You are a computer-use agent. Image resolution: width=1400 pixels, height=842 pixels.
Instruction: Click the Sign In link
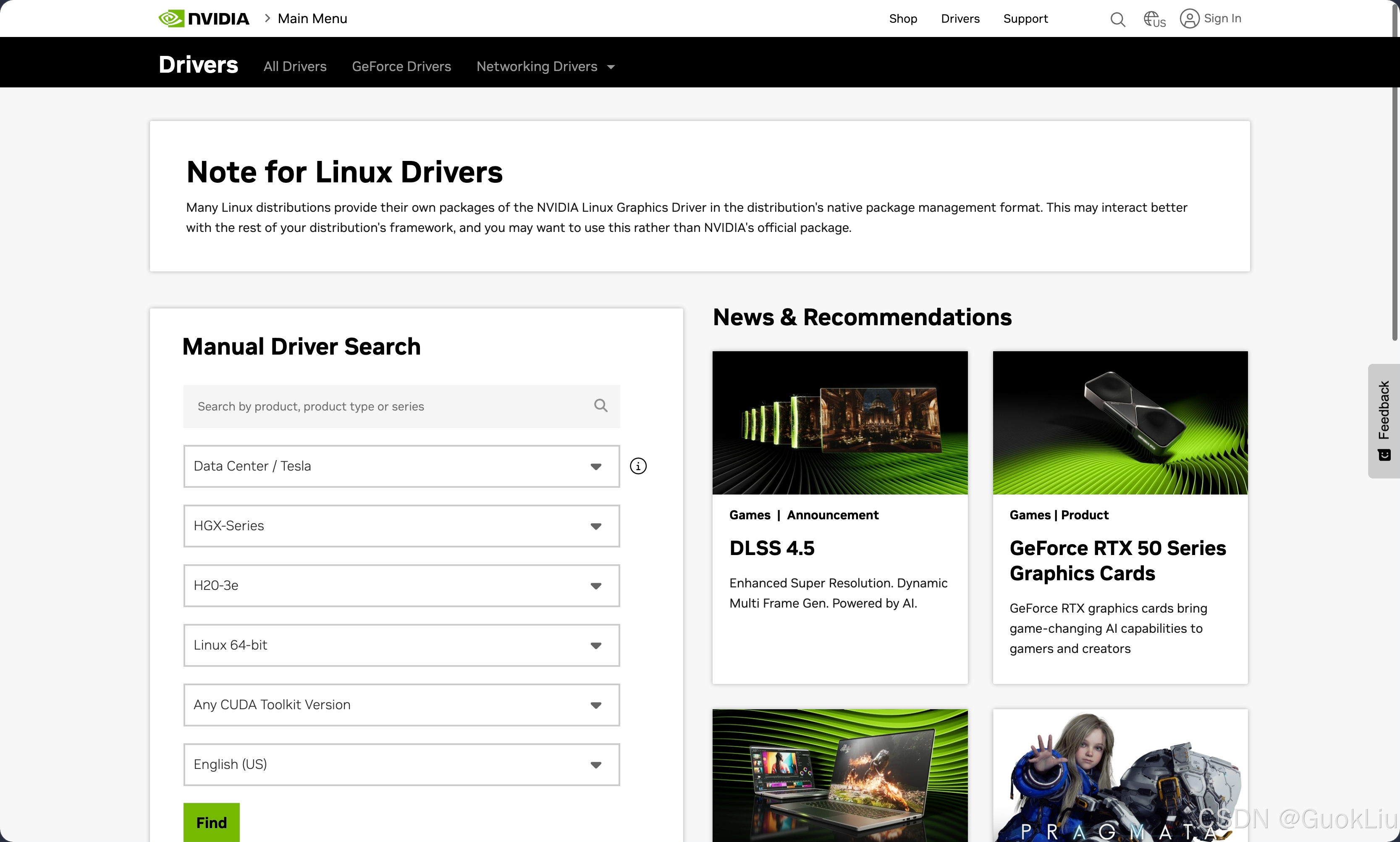click(1222, 19)
